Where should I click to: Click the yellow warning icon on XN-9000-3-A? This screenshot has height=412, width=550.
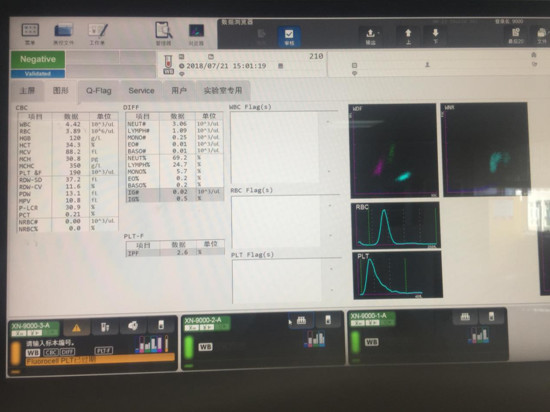tap(76, 328)
